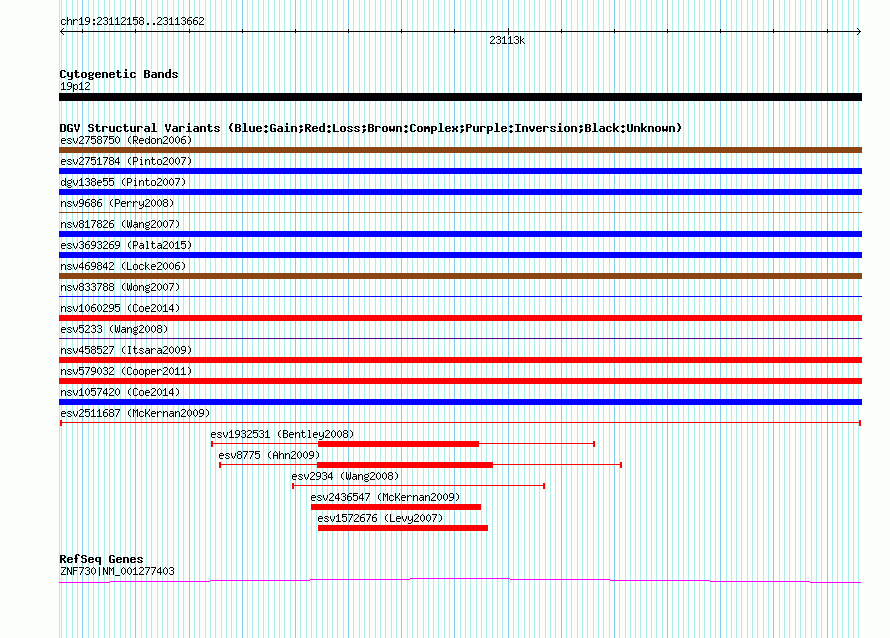
Task: Select variant label nsv1060295 (Coe2014)
Action: click(120, 308)
